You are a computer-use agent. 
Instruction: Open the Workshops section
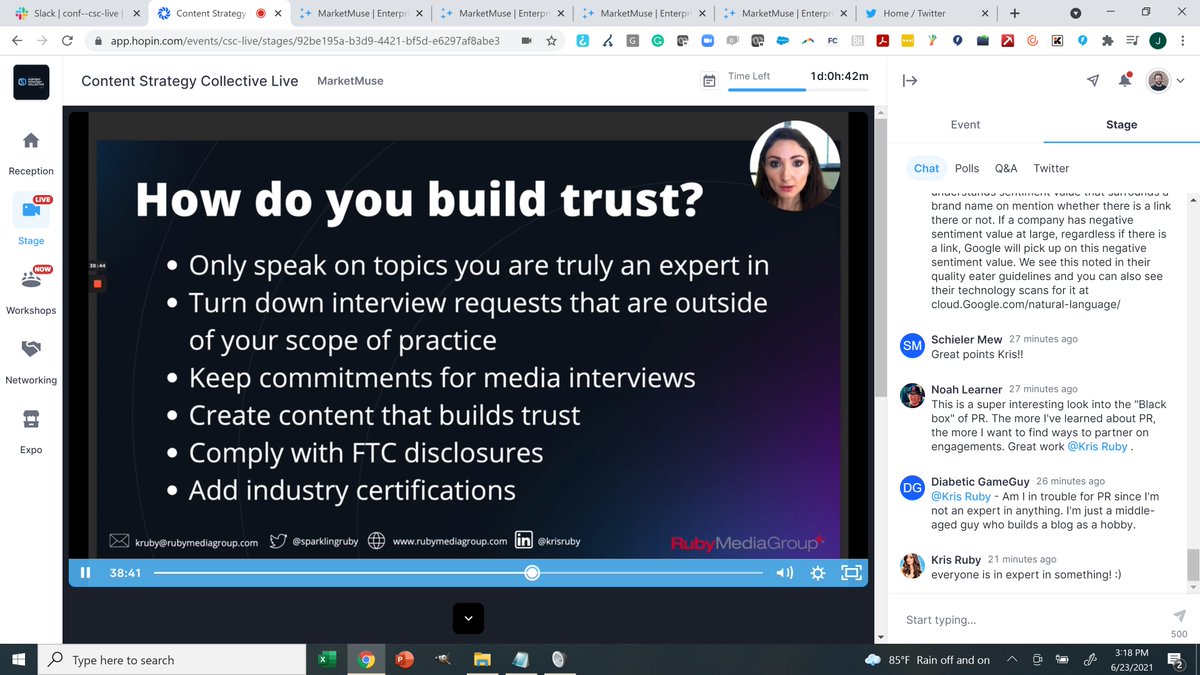point(31,291)
